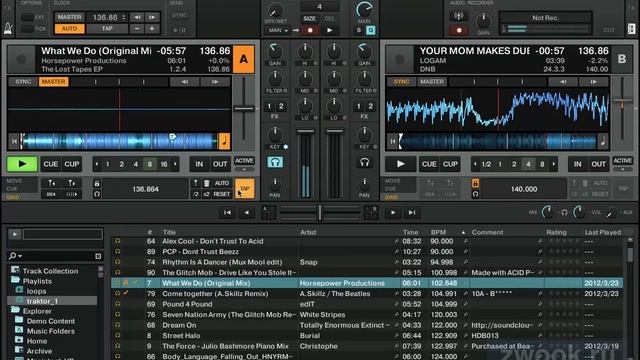Select the GRID tab in Deck A advanced panel
Image resolution: width=640 pixels, height=360 pixels.
point(13,197)
